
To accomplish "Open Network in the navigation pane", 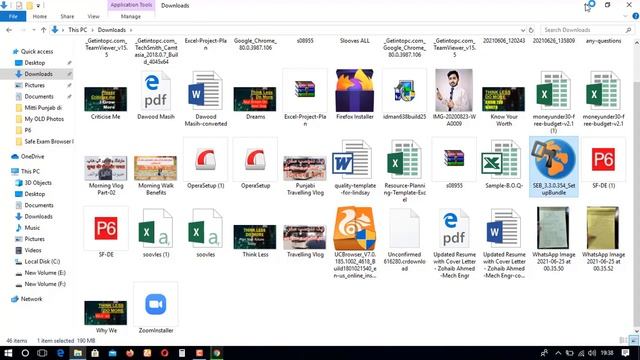I will point(31,299).
